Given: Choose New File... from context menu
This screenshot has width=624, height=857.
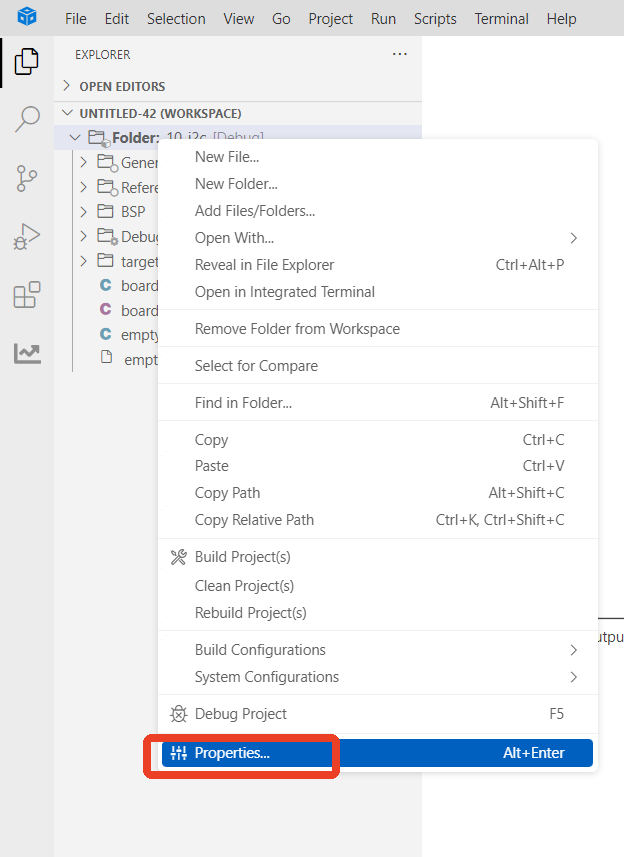Looking at the screenshot, I should pyautogui.click(x=378, y=157).
